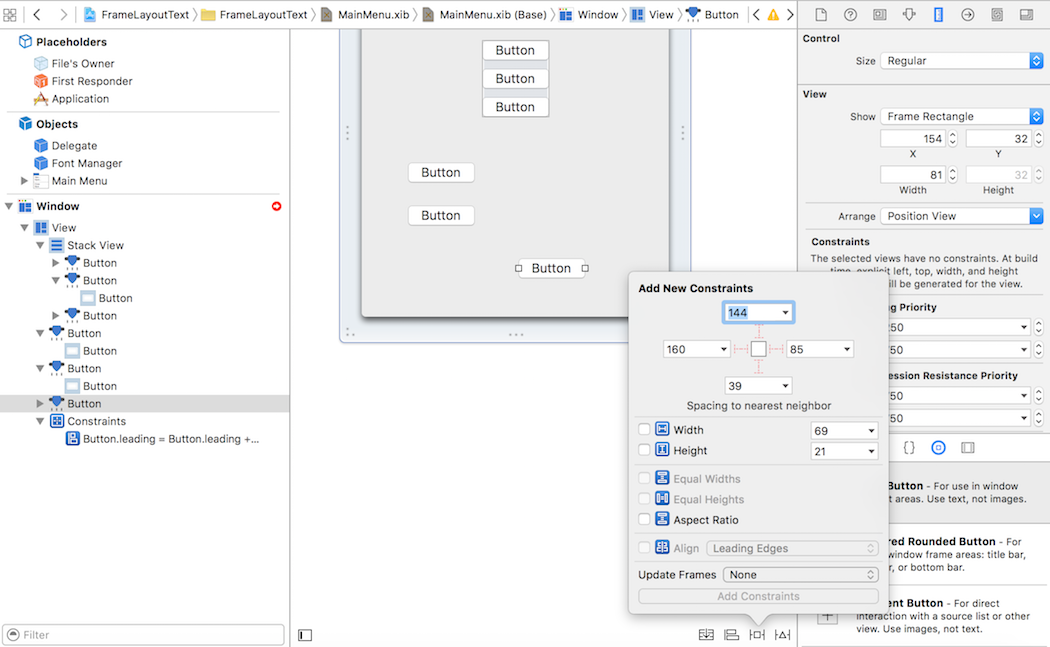Open the Align constraints tool

732,635
